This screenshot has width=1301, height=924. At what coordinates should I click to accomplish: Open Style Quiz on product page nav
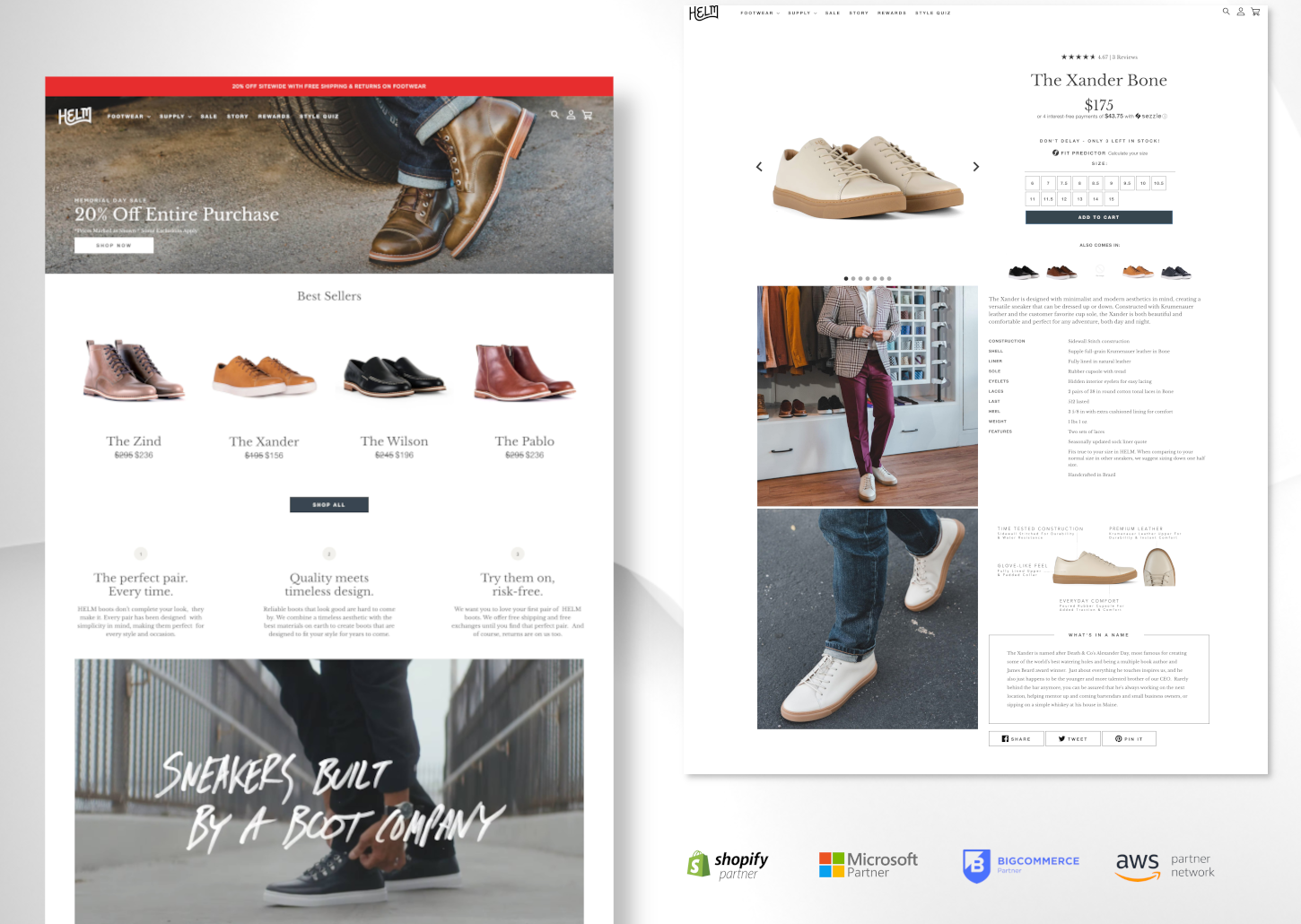pos(933,13)
